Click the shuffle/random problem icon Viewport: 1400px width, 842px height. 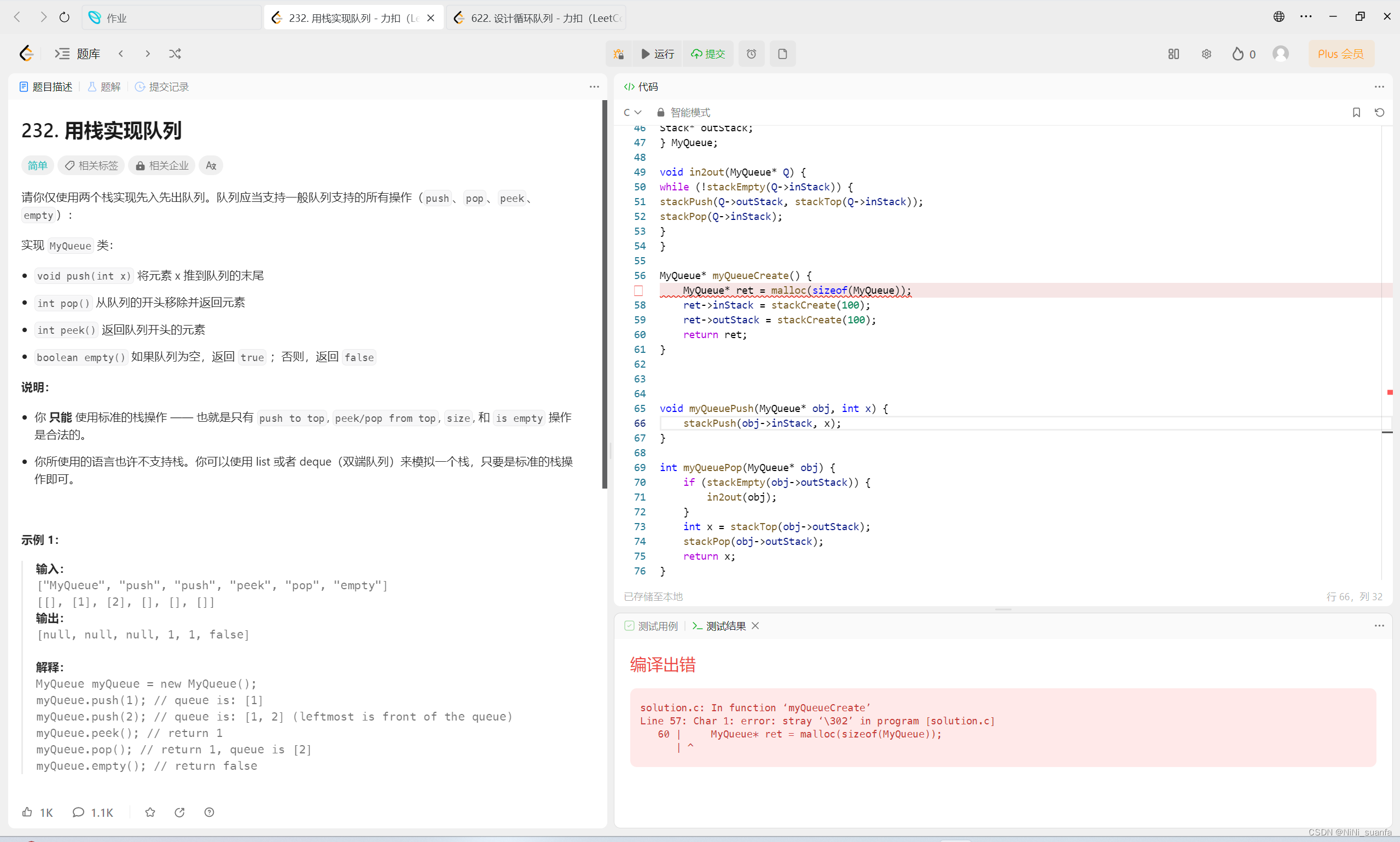click(175, 53)
